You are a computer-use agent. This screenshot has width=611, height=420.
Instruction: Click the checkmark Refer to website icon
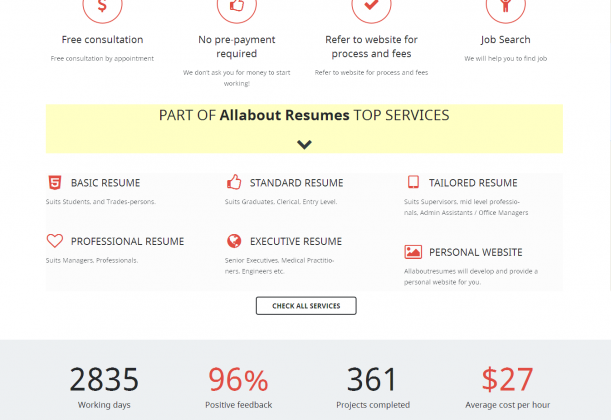tap(371, 6)
